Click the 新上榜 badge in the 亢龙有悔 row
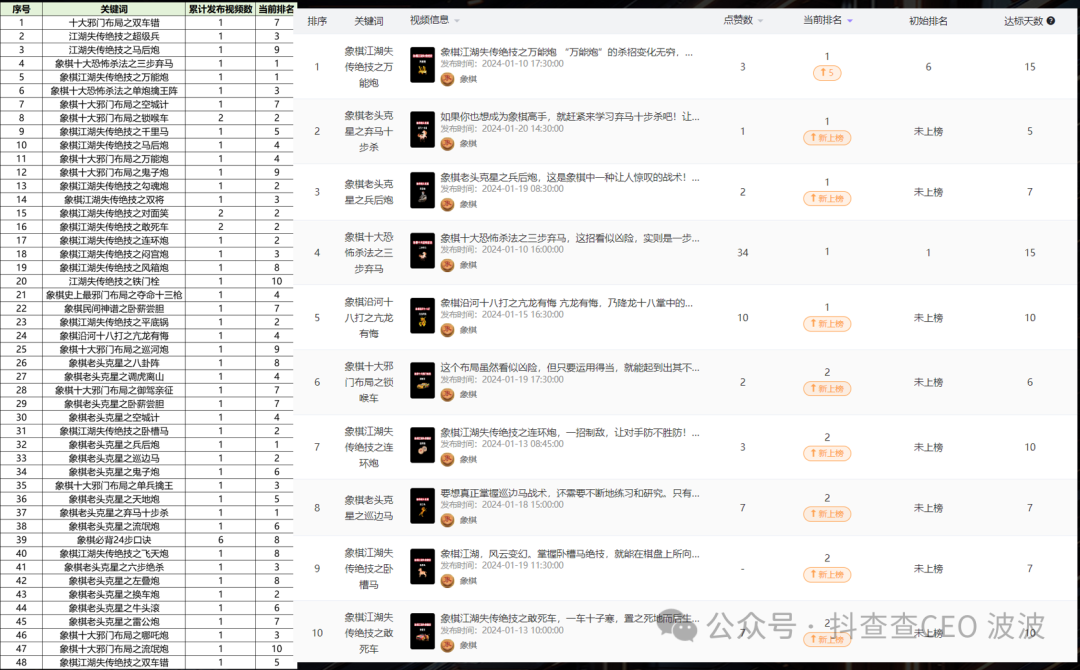Screen dimensions: 1080x670 tap(827, 324)
